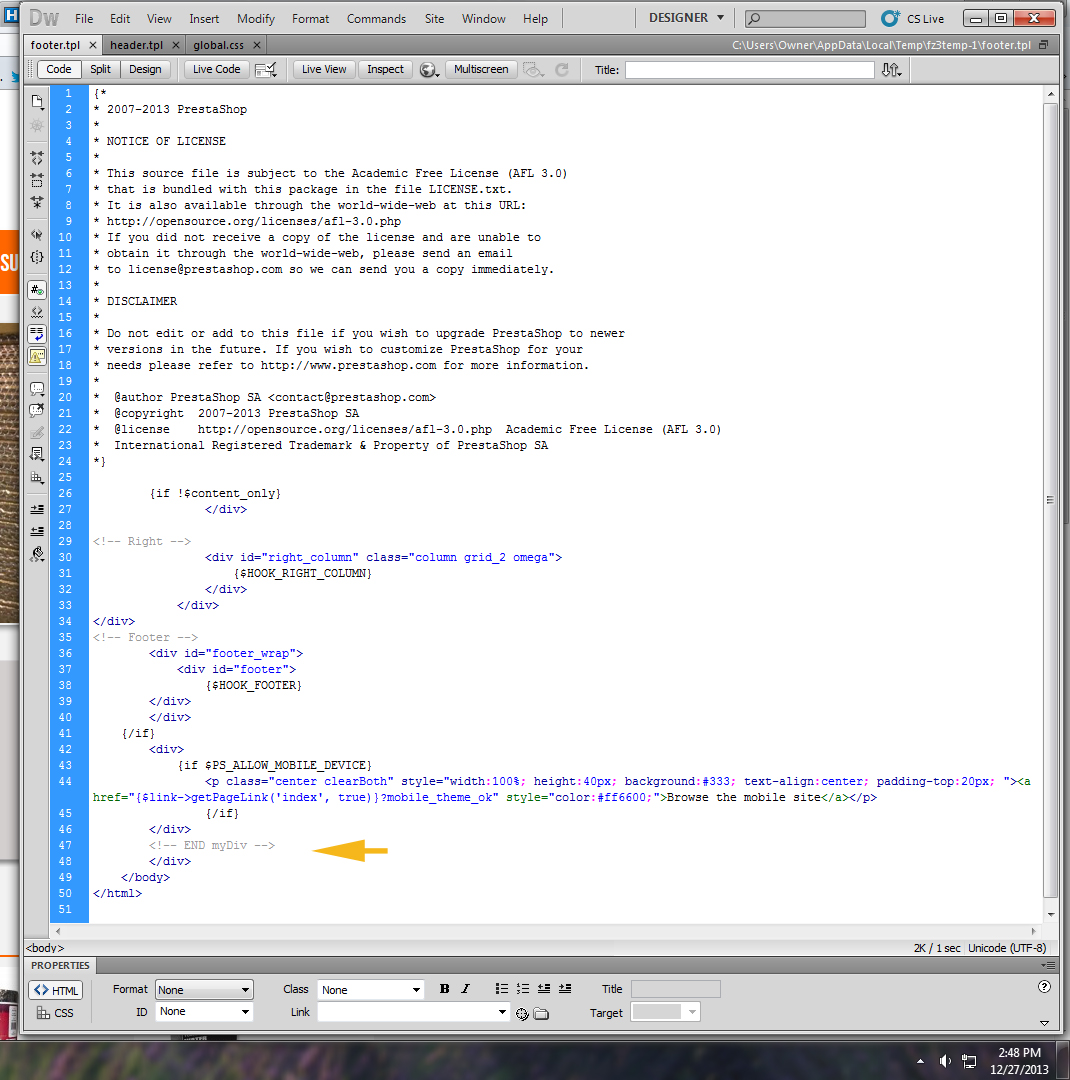This screenshot has width=1070, height=1080.
Task: Toggle Live View
Action: 324,70
